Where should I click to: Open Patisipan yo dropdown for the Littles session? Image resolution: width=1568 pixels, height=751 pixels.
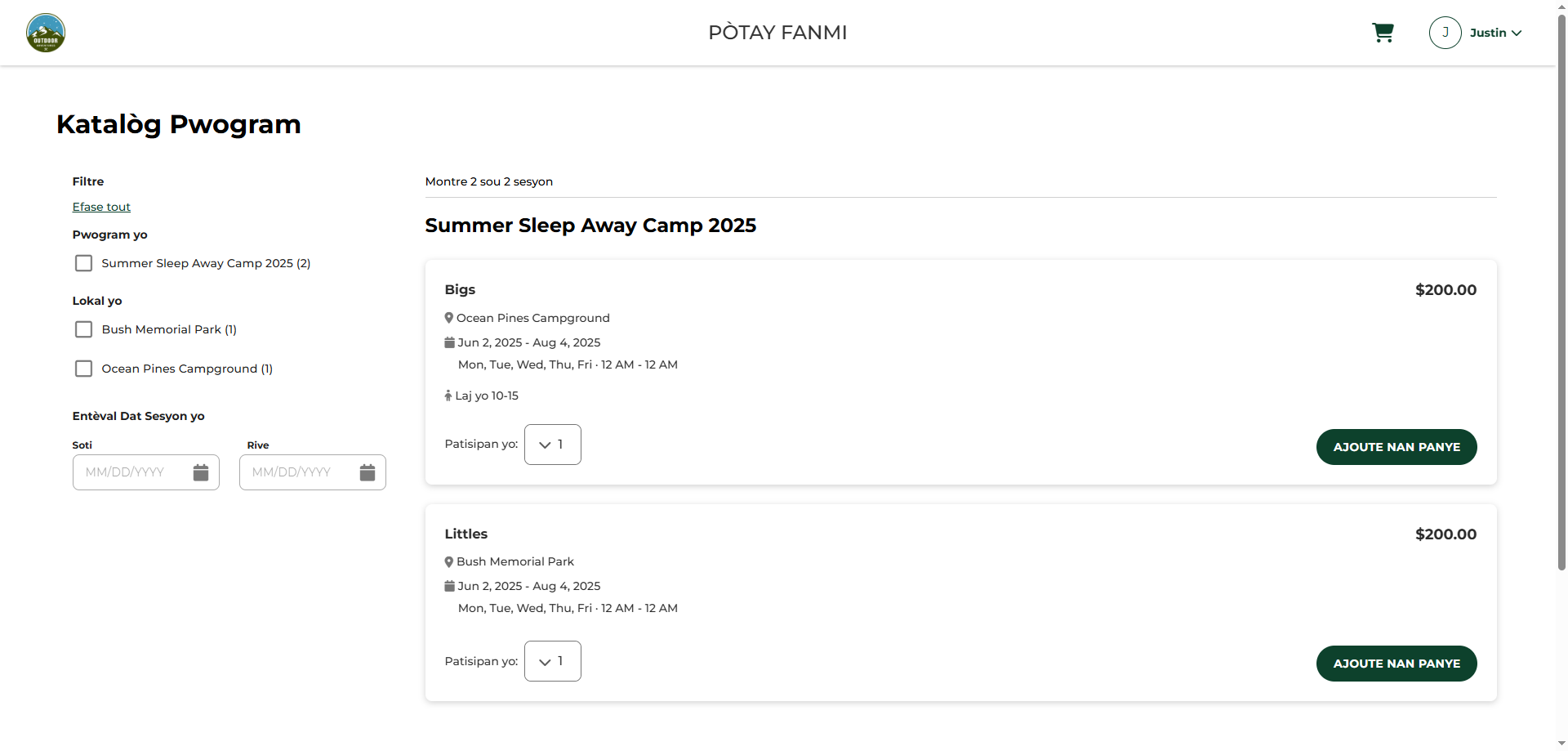pyautogui.click(x=553, y=661)
